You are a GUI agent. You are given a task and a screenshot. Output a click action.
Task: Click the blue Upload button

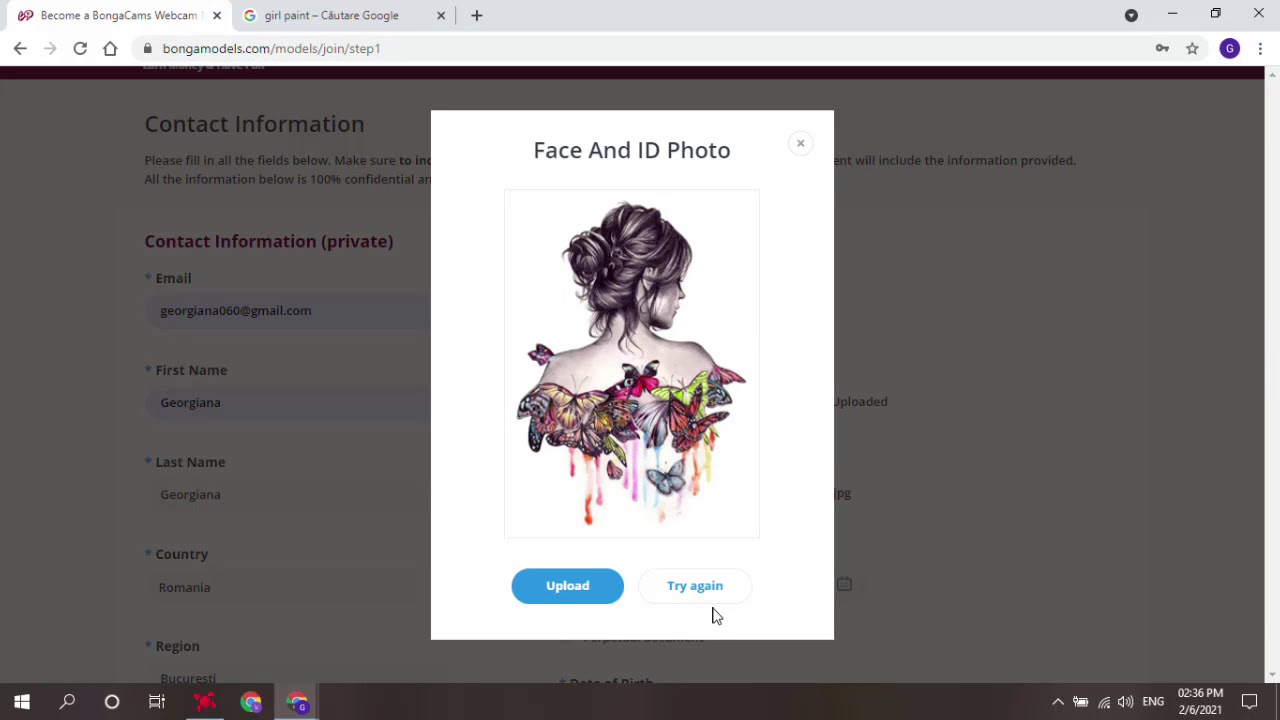coord(567,586)
